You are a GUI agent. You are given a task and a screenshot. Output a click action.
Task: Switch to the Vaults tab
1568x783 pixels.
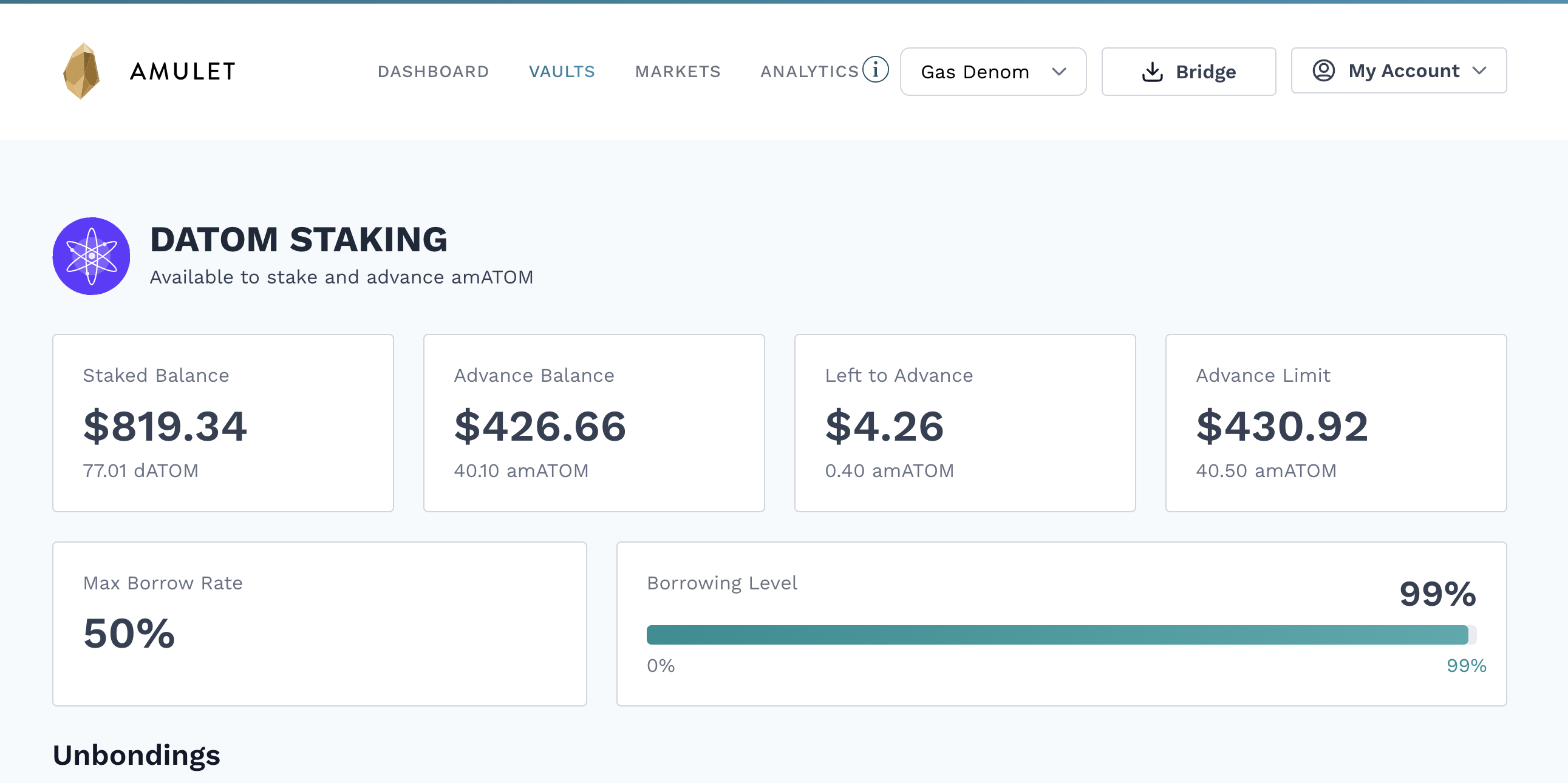[x=561, y=72]
